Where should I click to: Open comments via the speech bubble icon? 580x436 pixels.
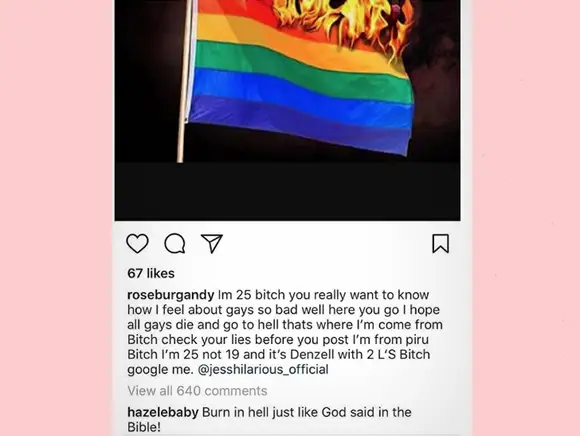[175, 244]
